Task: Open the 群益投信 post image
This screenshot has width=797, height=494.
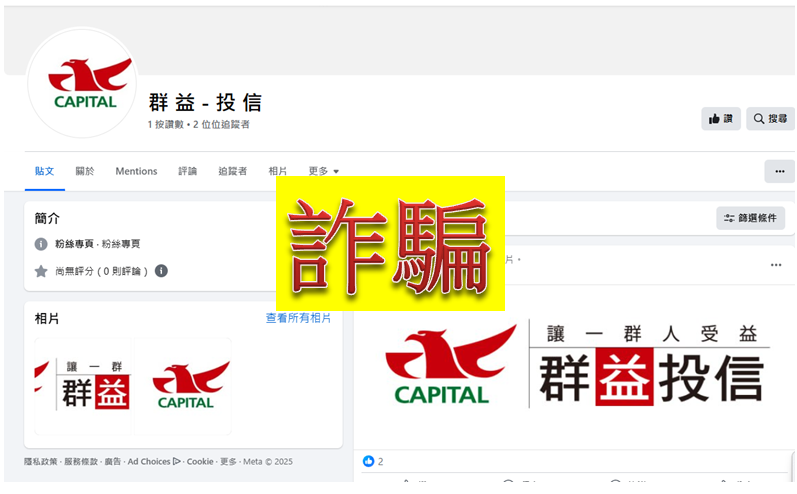Action: pos(575,367)
